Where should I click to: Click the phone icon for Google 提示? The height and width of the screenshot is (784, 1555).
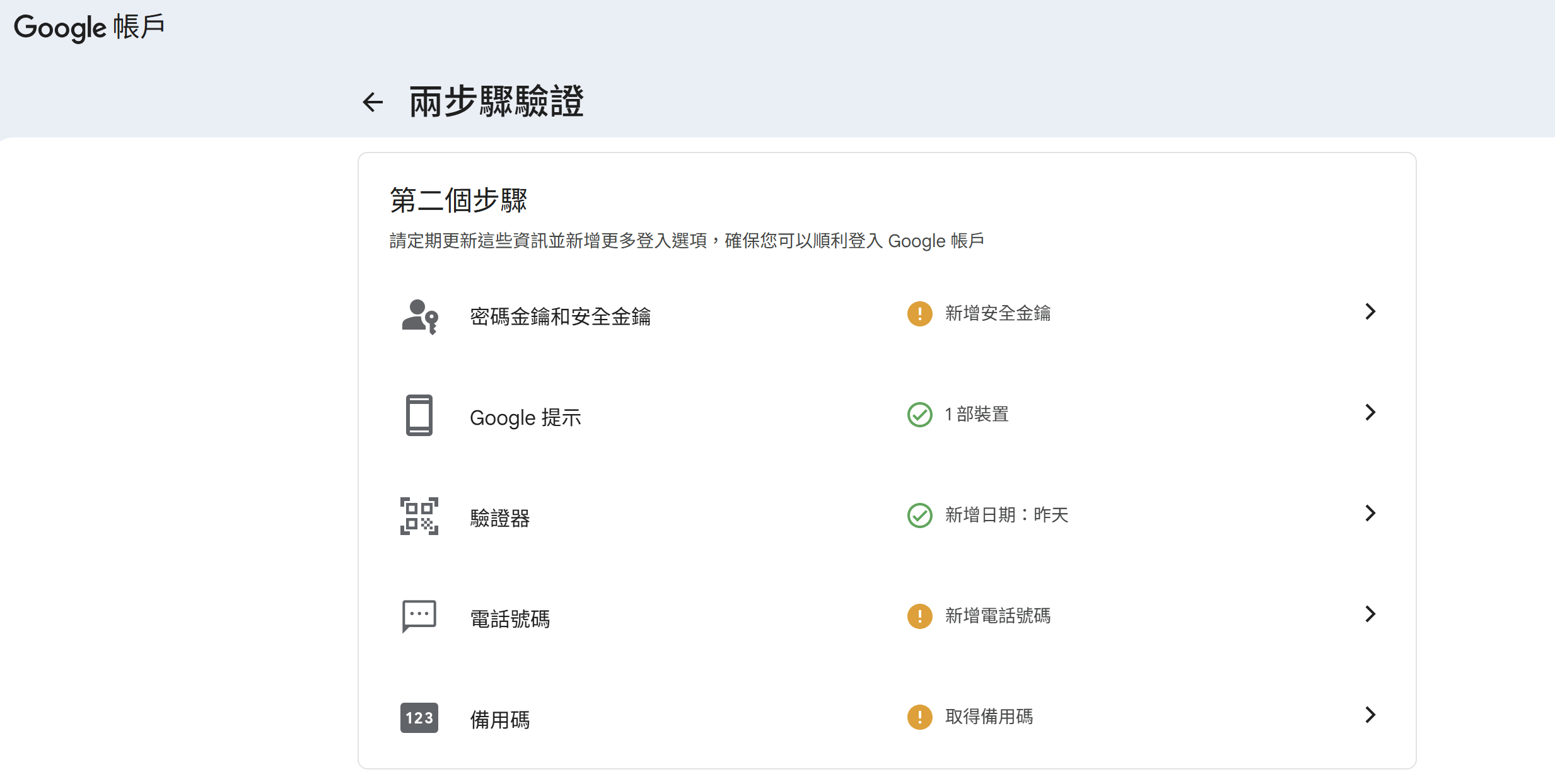click(419, 415)
